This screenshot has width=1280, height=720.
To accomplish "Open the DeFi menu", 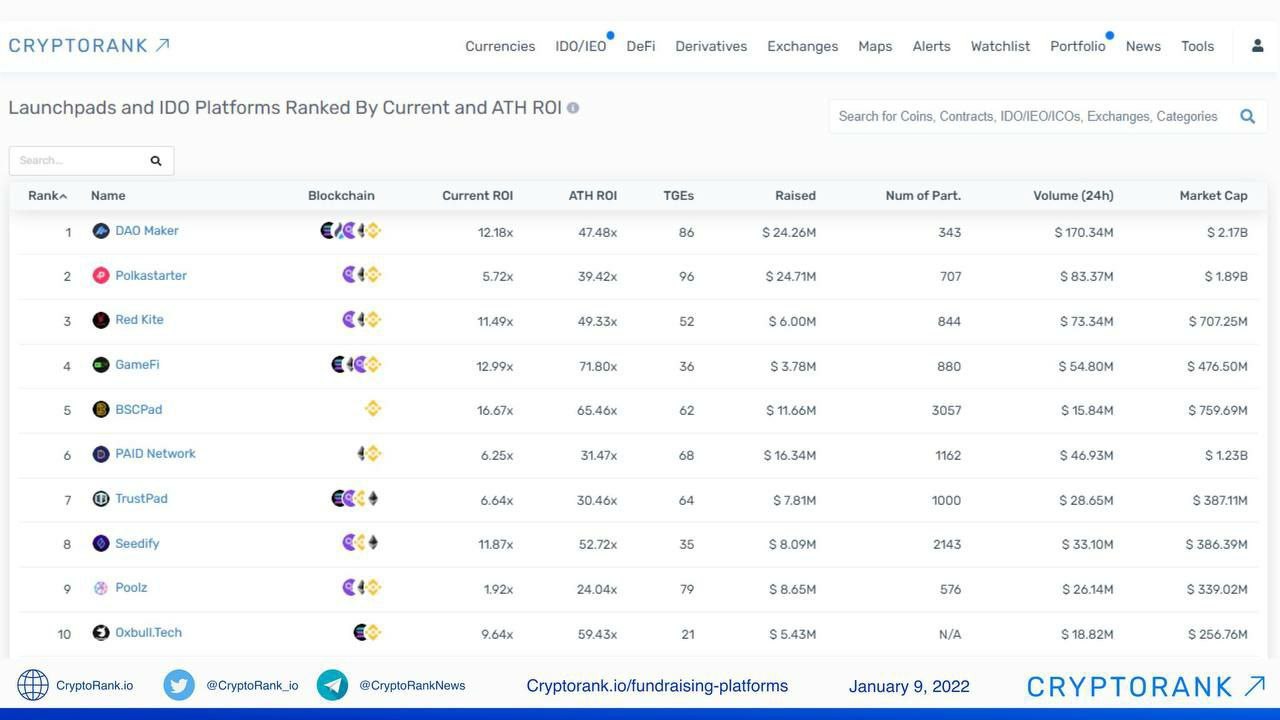I will pos(641,46).
